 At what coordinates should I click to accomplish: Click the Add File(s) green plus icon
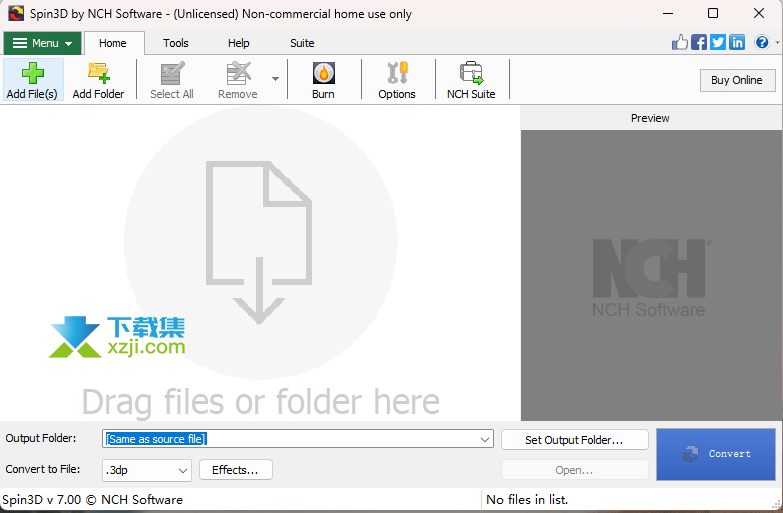tap(32, 73)
